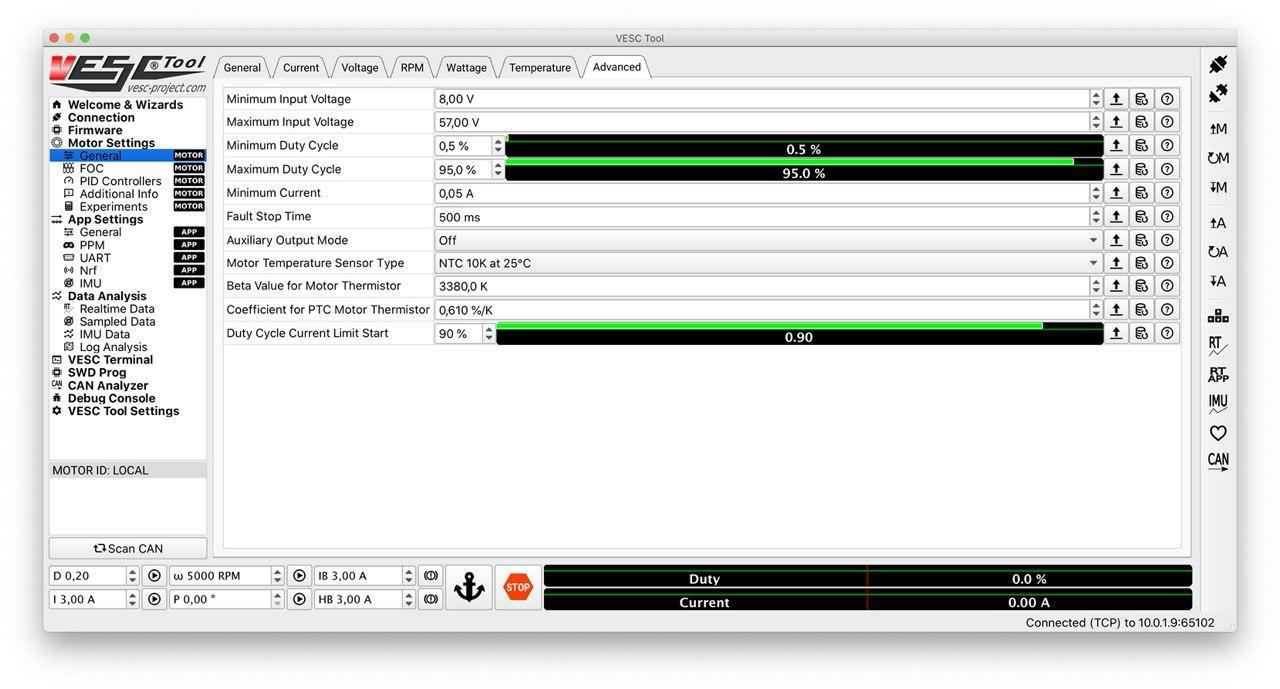The image size is (1280, 689).
Task: Toggle the IMU data stream icon
Action: coord(1217,403)
